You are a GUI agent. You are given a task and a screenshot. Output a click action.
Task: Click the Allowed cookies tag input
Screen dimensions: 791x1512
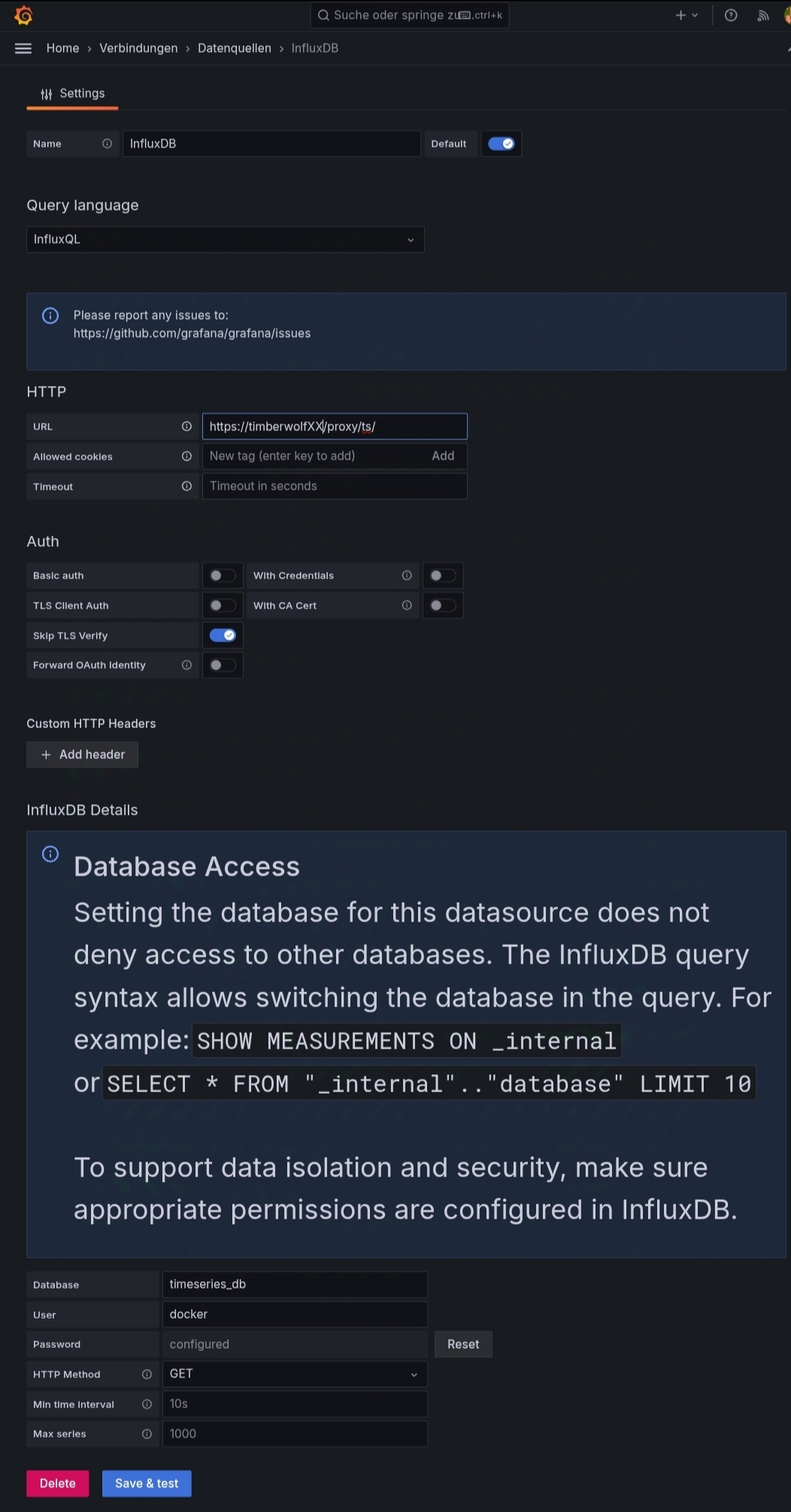[x=316, y=456]
